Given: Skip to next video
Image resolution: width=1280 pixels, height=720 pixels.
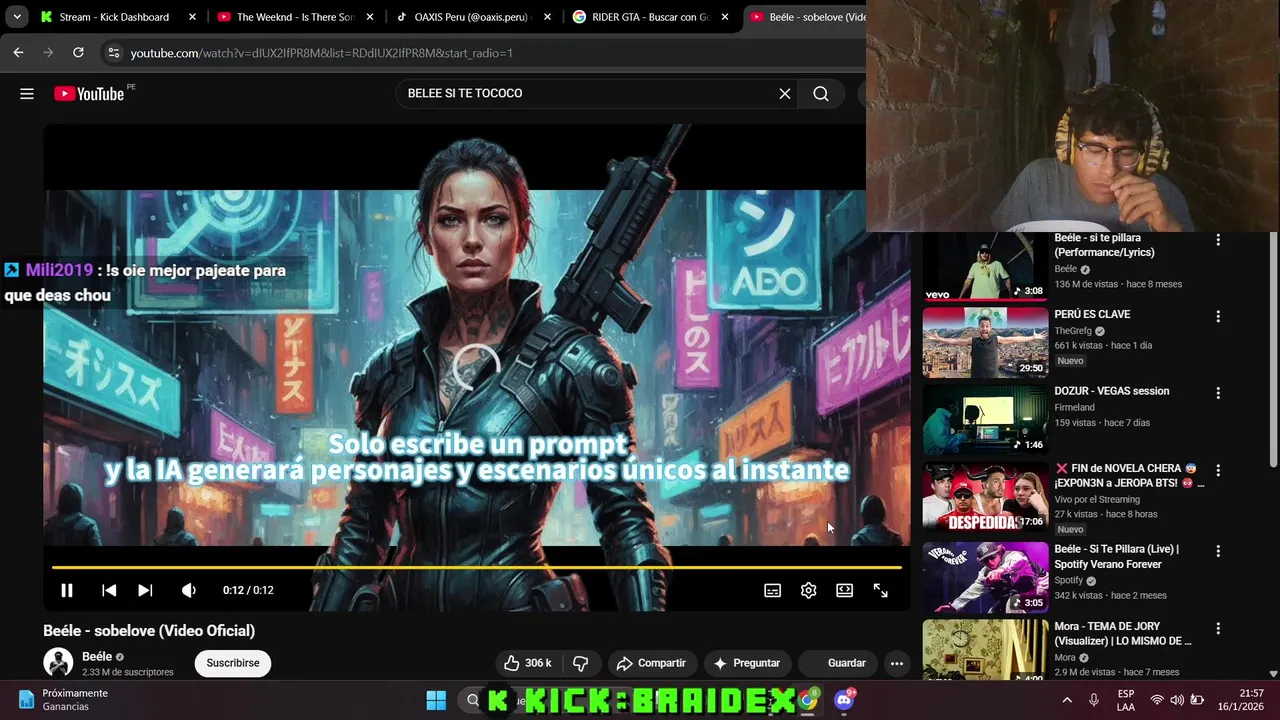Looking at the screenshot, I should 145,590.
